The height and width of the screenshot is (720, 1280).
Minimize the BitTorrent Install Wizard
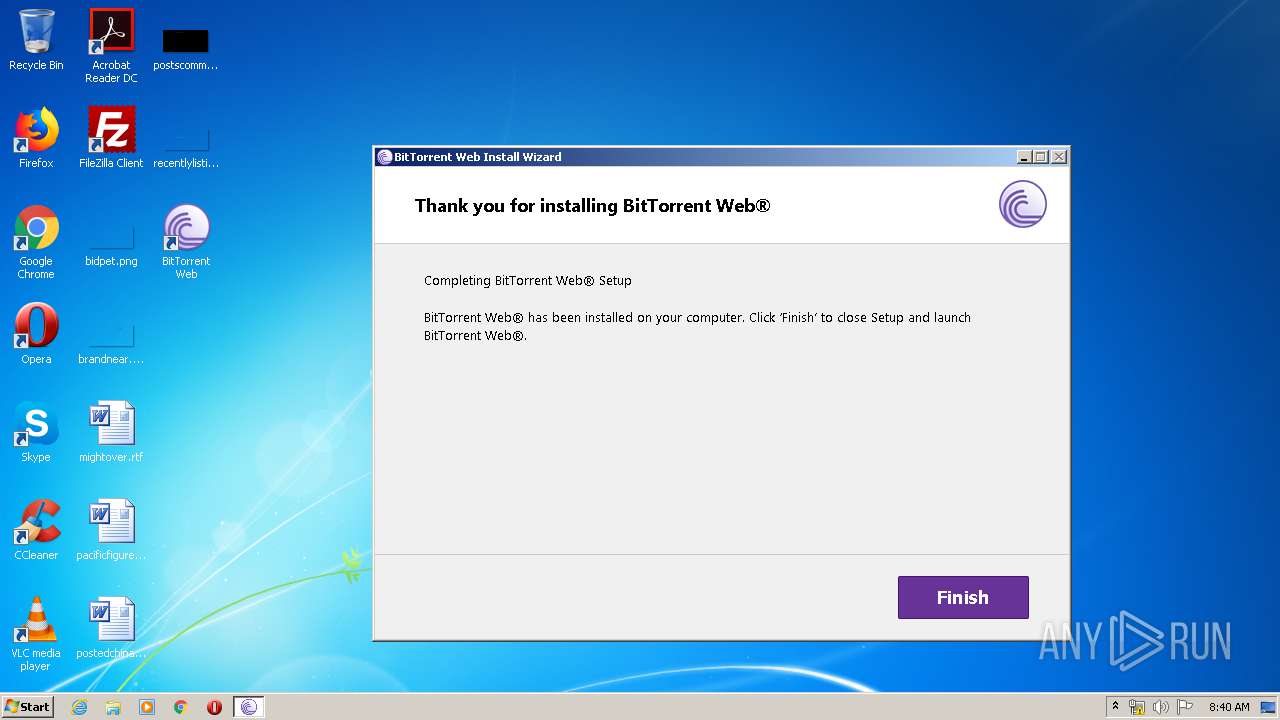[x=1024, y=157]
